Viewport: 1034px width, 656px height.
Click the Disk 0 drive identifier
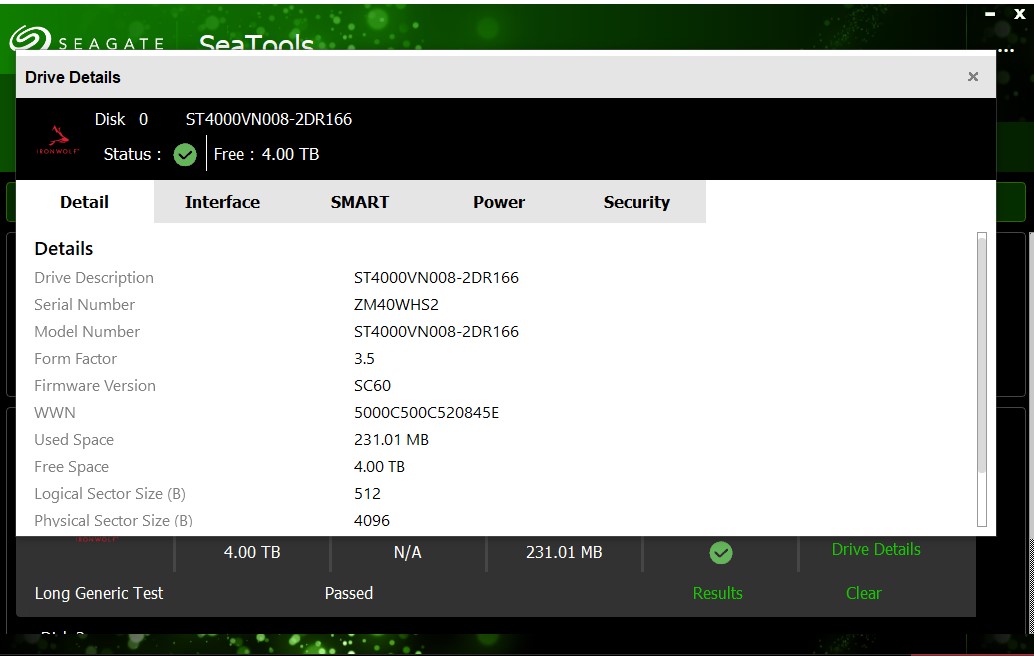pyautogui.click(x=120, y=119)
